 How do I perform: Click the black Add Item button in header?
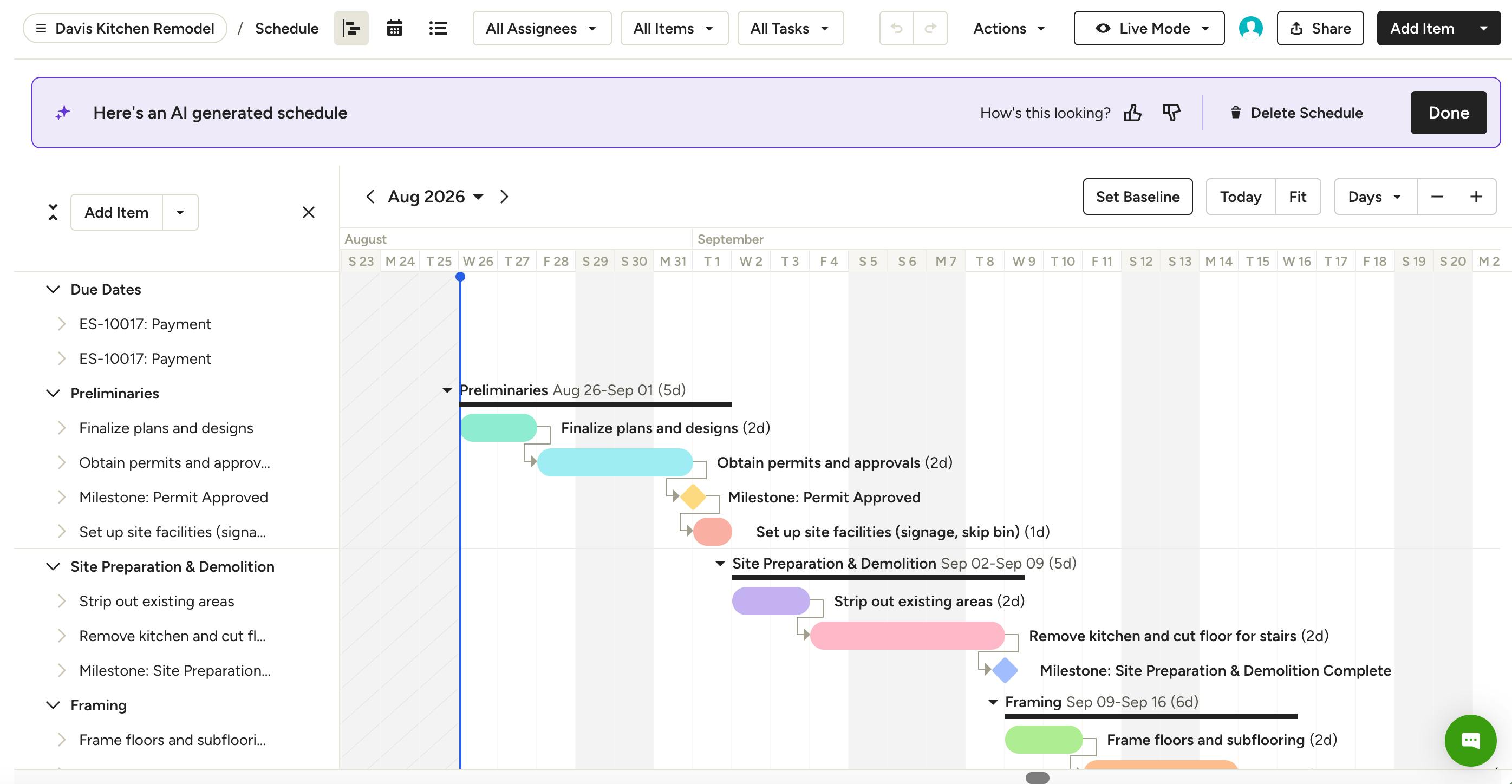point(1422,28)
